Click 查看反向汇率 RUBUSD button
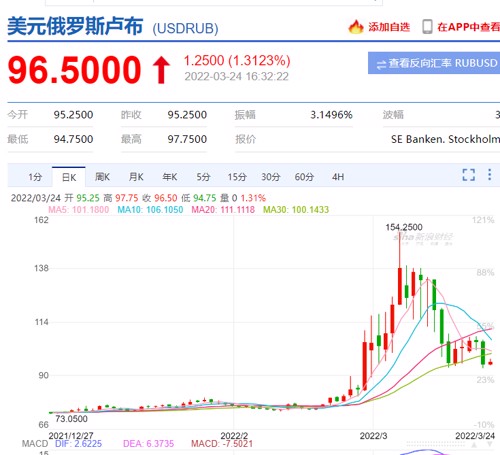The height and width of the screenshot is (455, 500). click(434, 63)
